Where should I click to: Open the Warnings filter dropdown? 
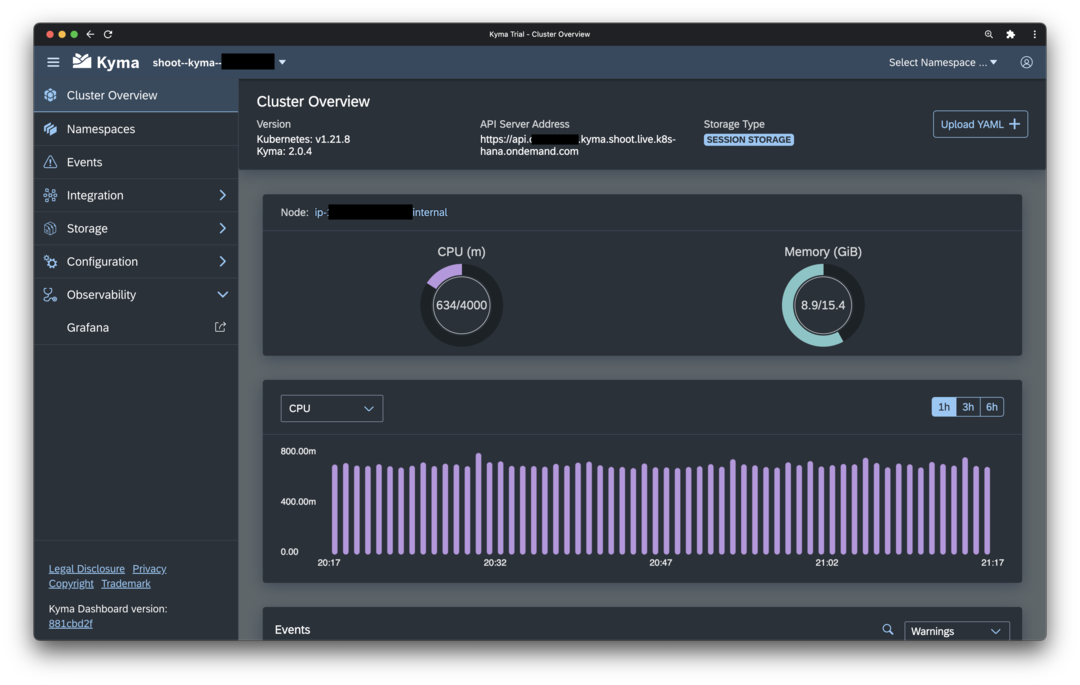tap(955, 631)
